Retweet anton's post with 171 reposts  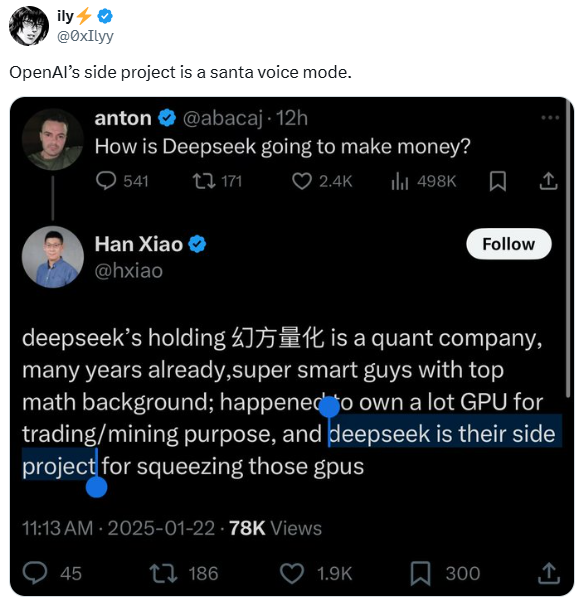204,181
